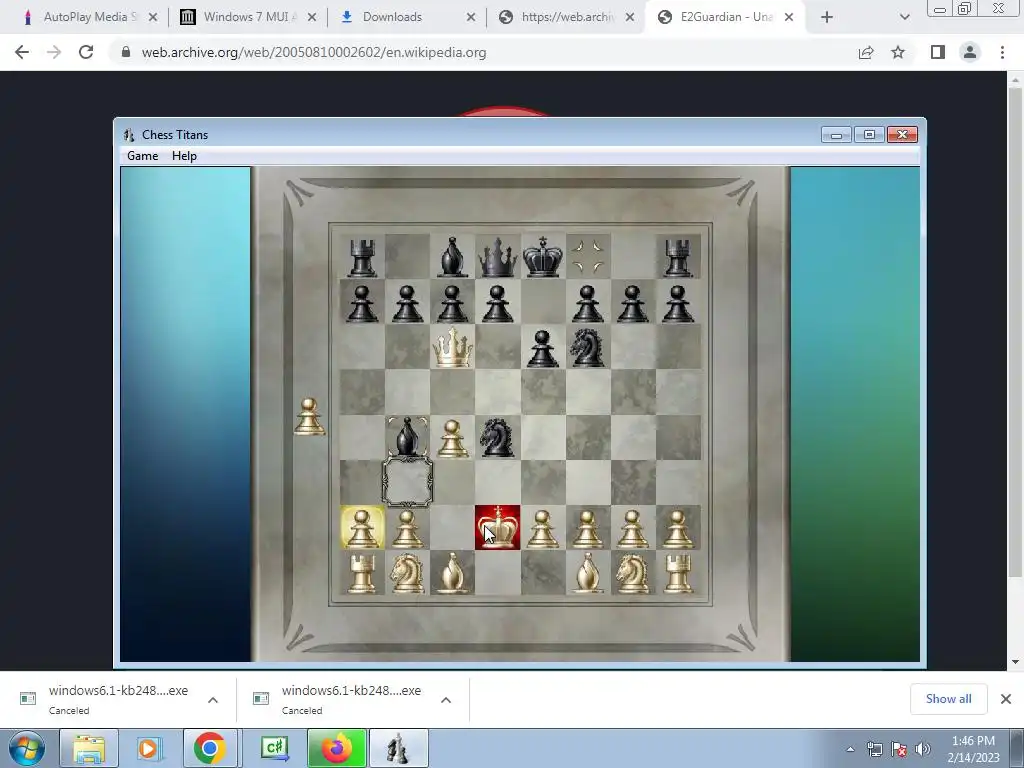Click the white queen on the board
Image resolution: width=1024 pixels, height=768 pixels.
point(452,346)
